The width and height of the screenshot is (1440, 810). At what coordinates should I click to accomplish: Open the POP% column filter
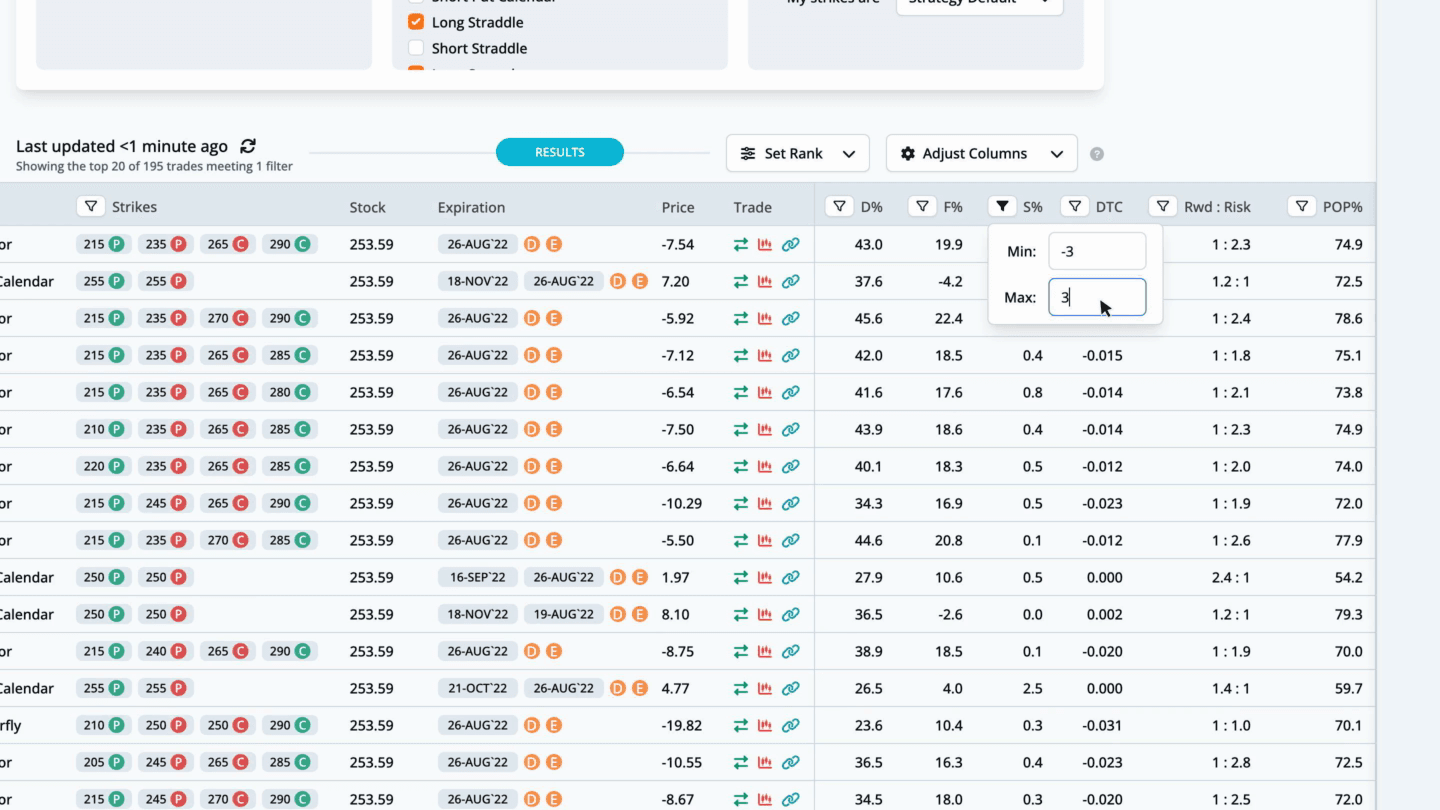1302,207
